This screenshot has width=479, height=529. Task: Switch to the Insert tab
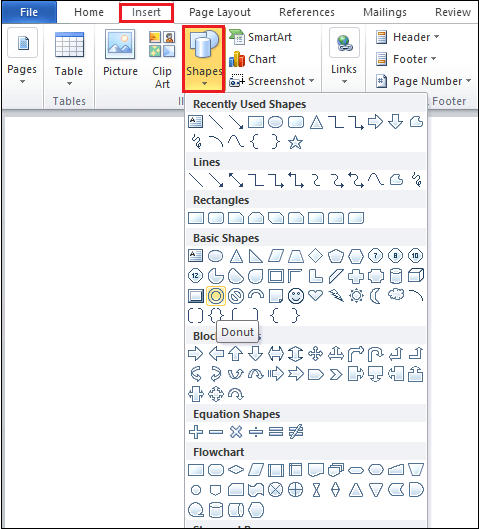146,12
